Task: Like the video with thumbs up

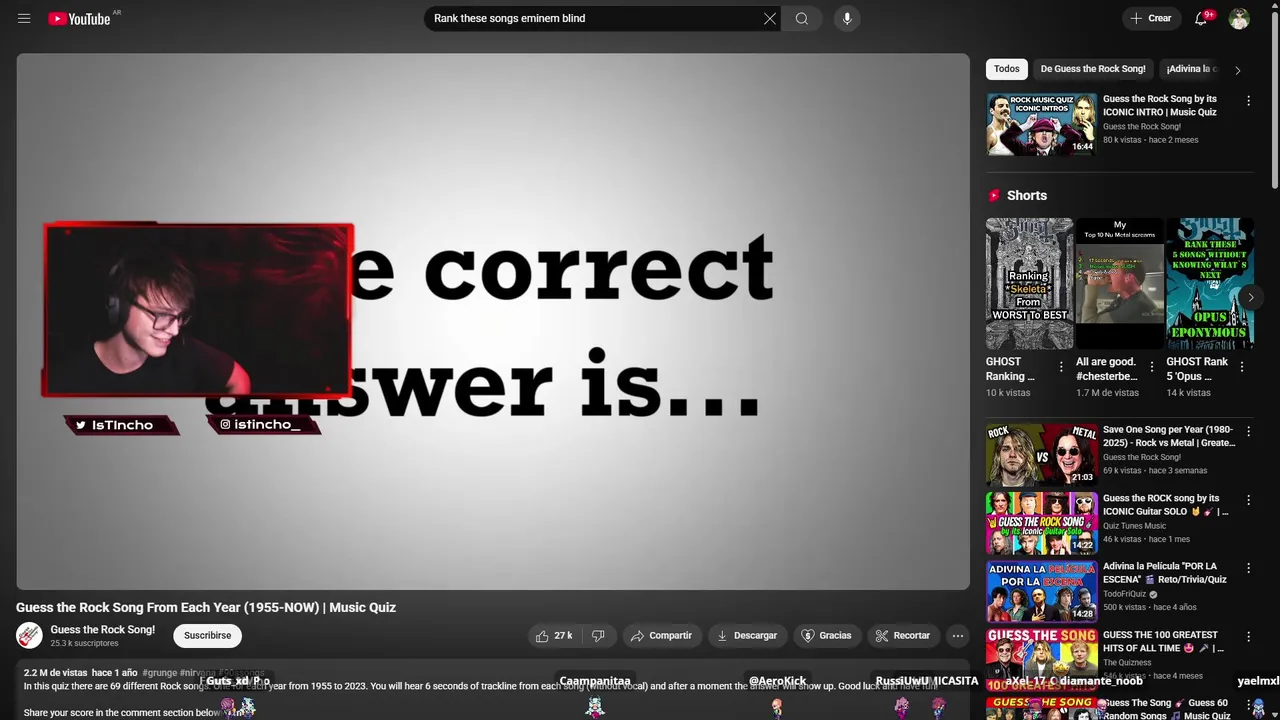Action: 555,636
